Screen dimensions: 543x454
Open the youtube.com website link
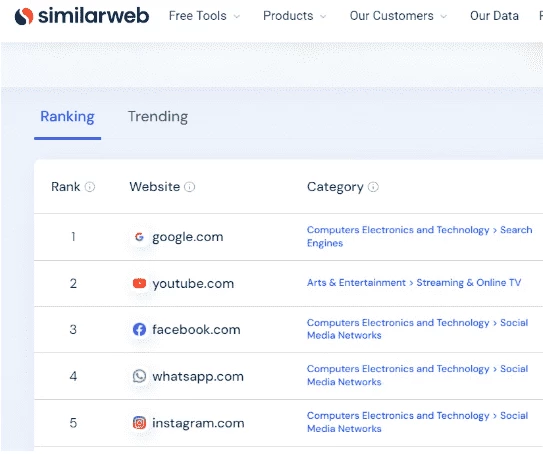193,284
